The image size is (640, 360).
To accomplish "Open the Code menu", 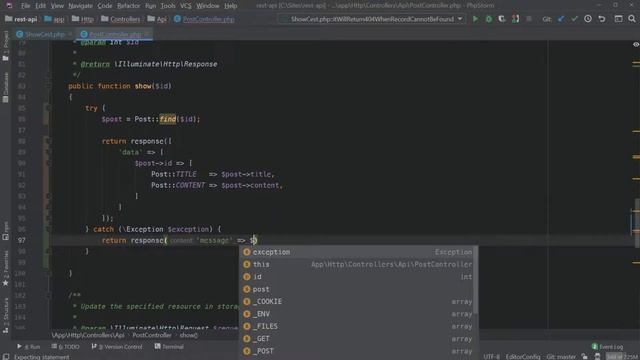I will coord(105,6).
